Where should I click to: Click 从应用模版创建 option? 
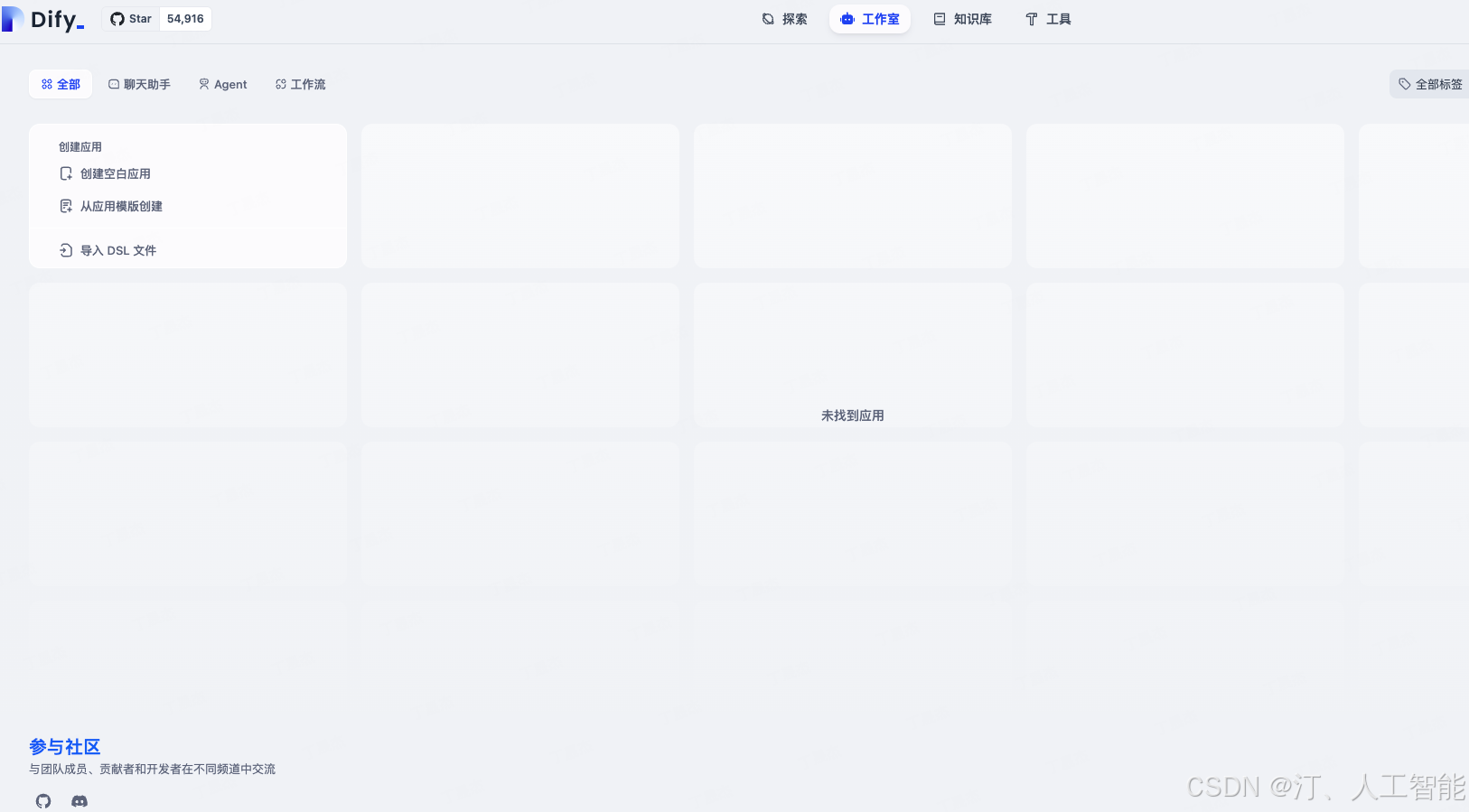tap(121, 206)
